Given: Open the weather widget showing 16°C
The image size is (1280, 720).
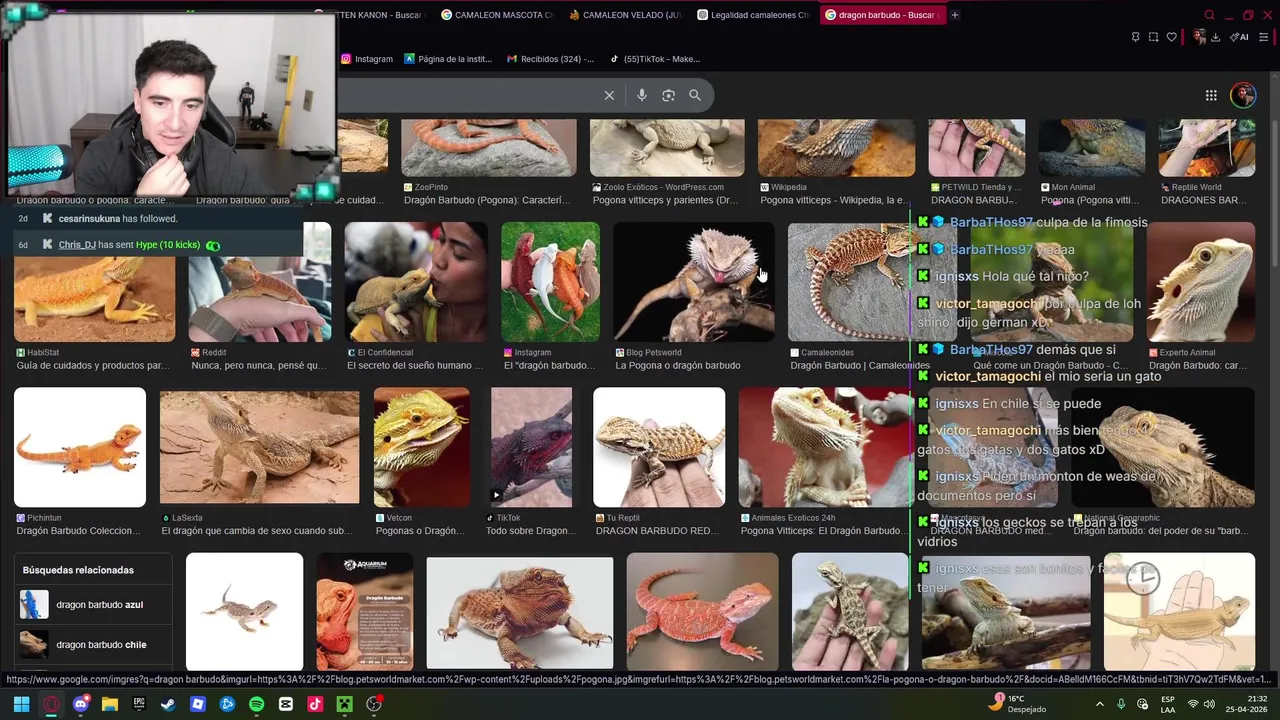Looking at the screenshot, I should pyautogui.click(x=1018, y=704).
